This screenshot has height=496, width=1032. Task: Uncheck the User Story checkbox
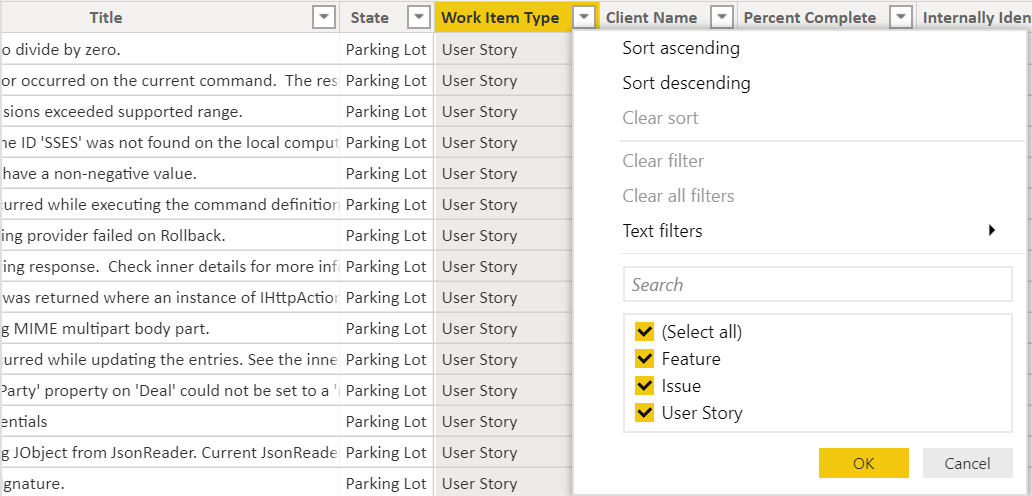(644, 412)
